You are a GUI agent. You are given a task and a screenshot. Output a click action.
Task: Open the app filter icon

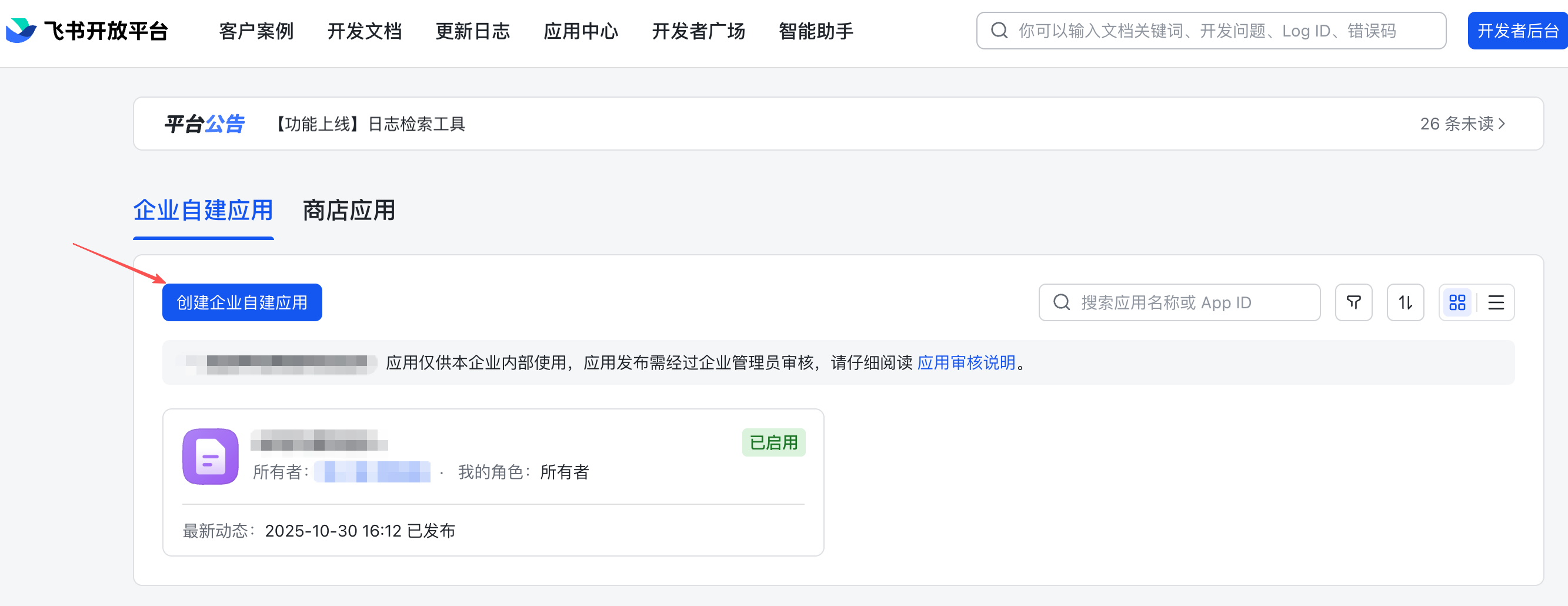pyautogui.click(x=1353, y=302)
